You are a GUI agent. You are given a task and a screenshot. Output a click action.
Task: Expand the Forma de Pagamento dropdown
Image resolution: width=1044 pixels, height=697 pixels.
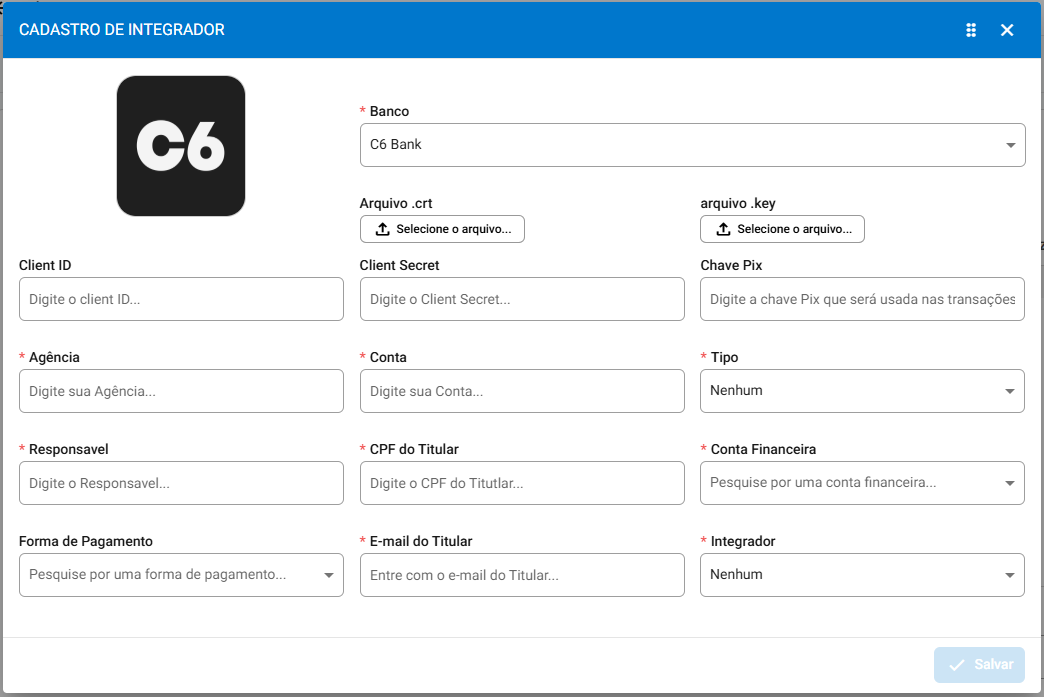[181, 575]
